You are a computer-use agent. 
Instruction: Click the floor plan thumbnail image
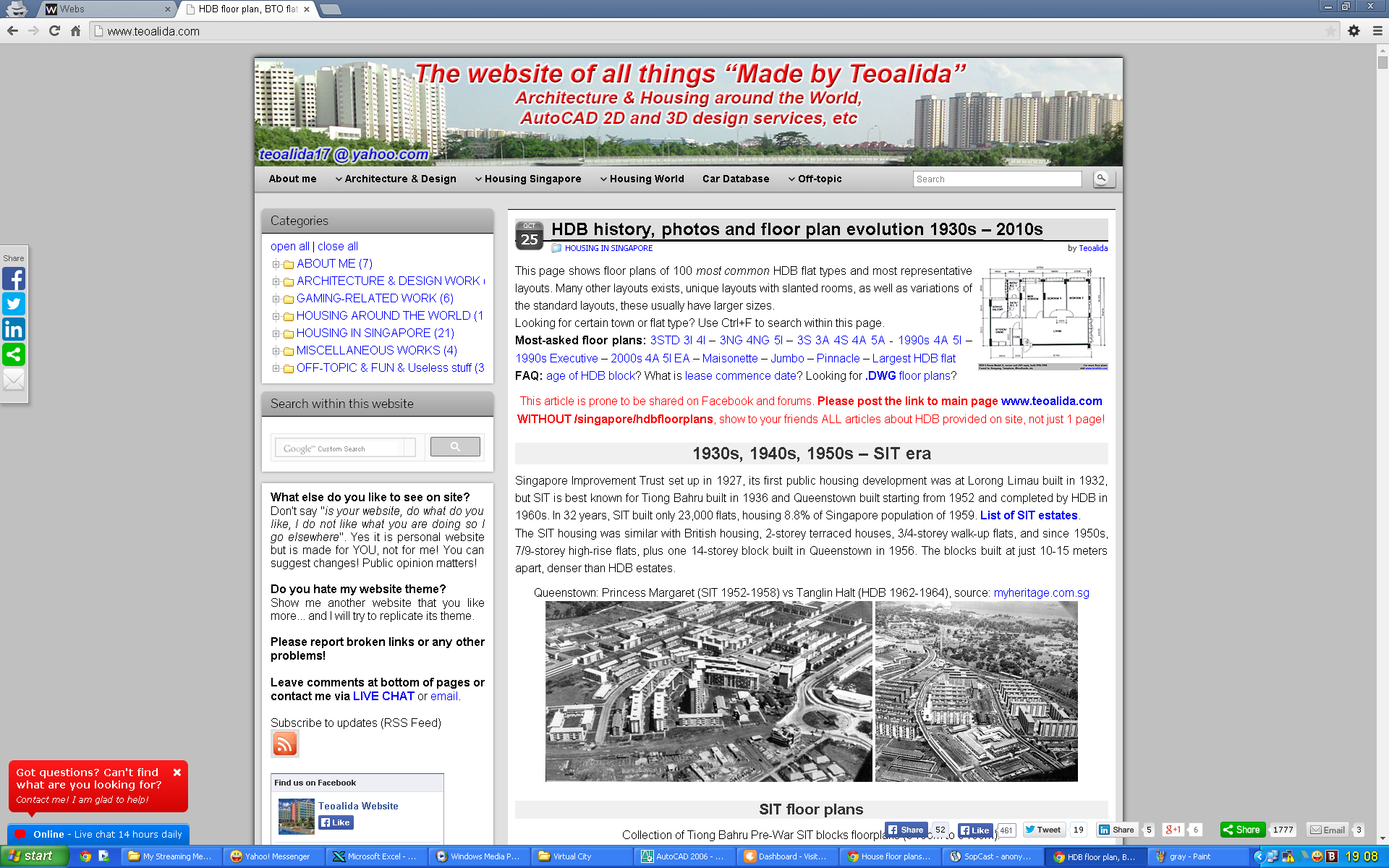coord(1042,318)
